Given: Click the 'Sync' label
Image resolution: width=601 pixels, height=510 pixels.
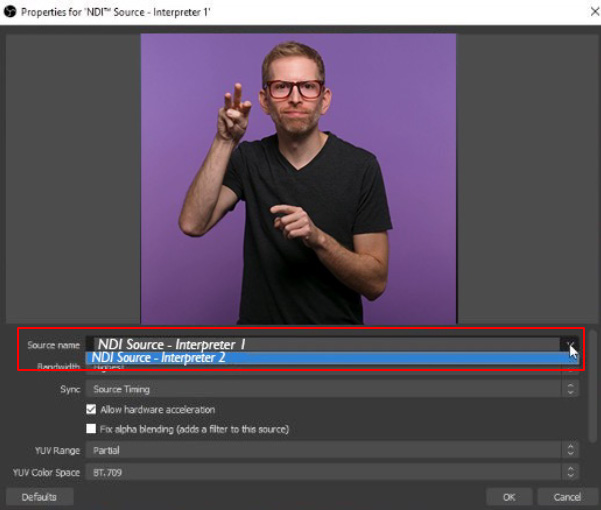Looking at the screenshot, I should point(70,389).
